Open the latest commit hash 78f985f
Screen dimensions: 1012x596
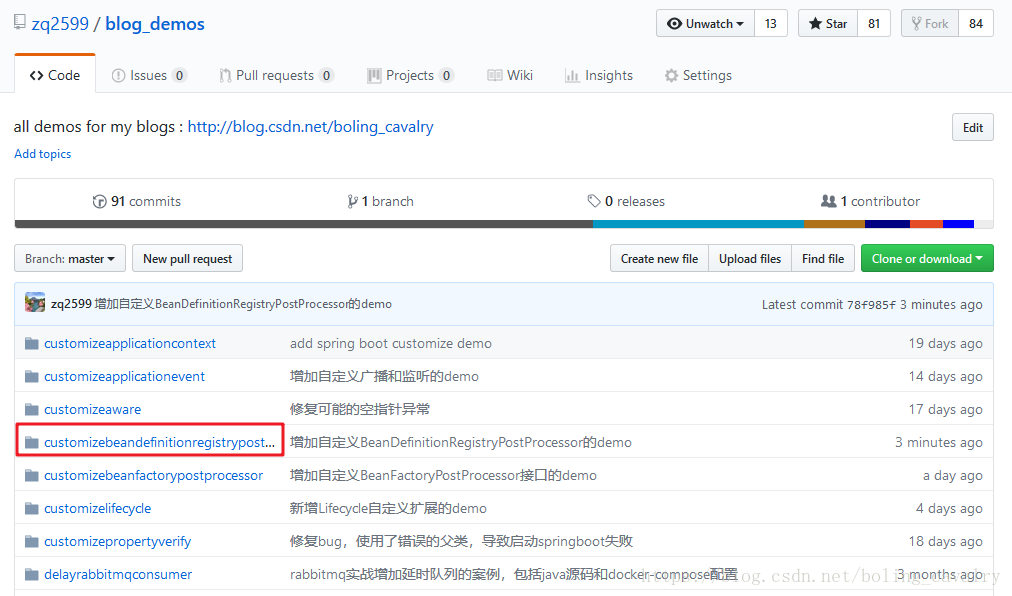coord(871,304)
